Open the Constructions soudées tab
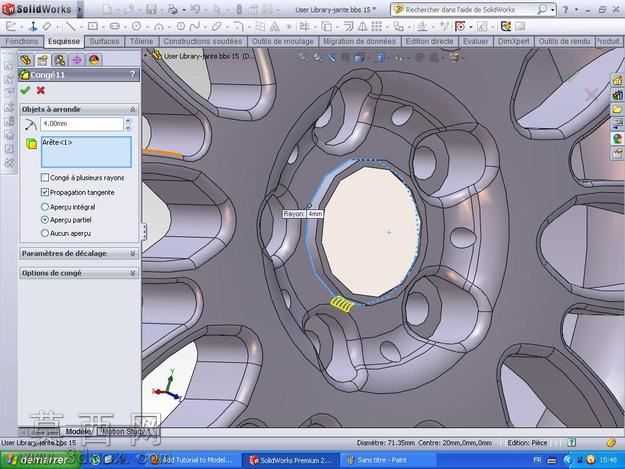The width and height of the screenshot is (625, 469). [x=202, y=41]
